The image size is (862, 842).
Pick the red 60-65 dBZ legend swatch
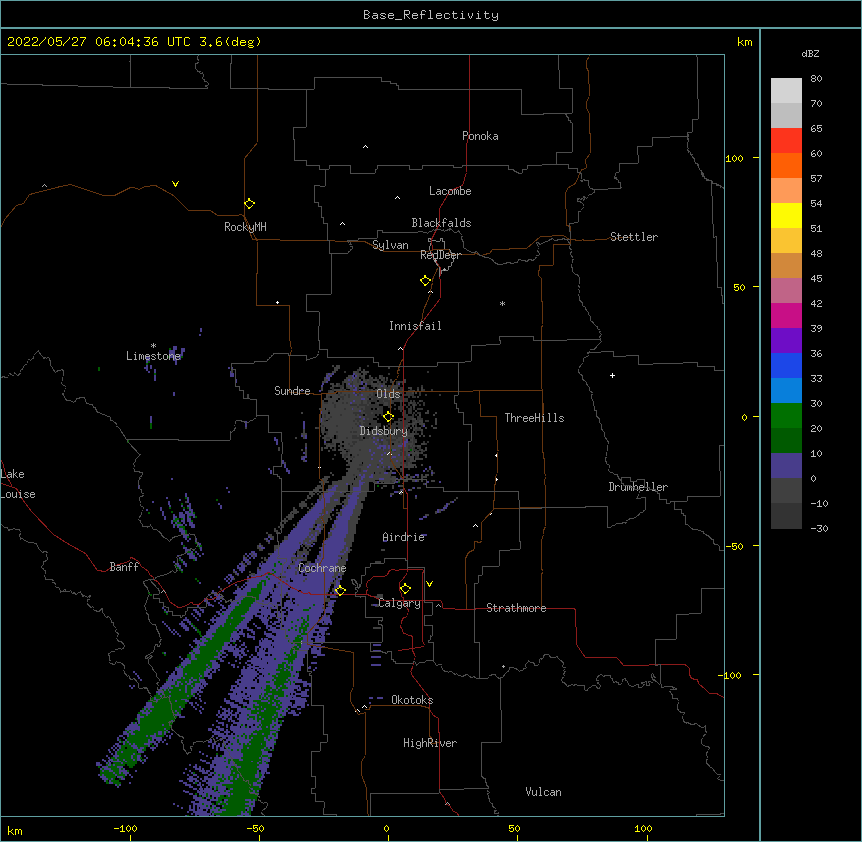pyautogui.click(x=786, y=141)
